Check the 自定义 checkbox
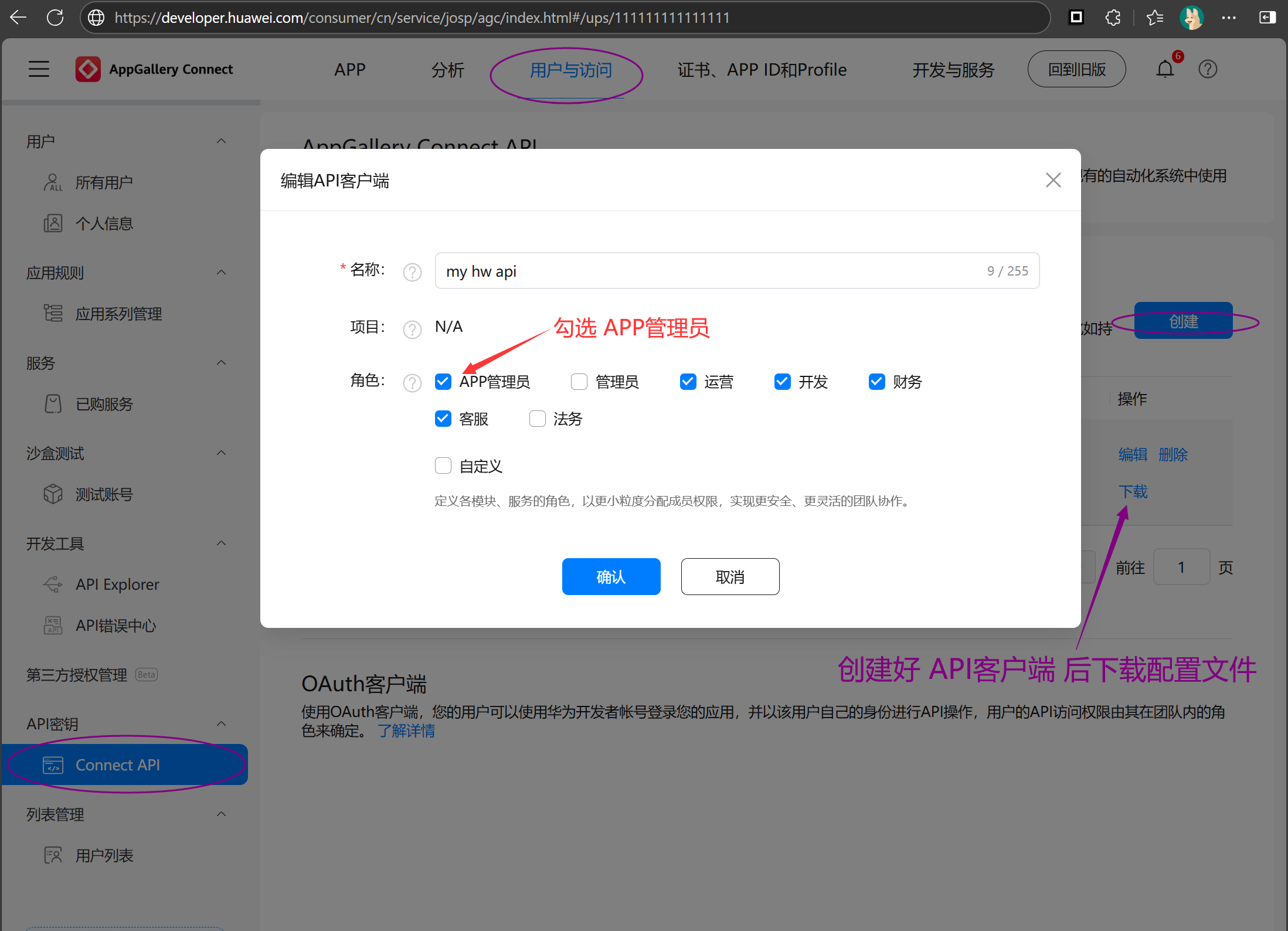 443,466
